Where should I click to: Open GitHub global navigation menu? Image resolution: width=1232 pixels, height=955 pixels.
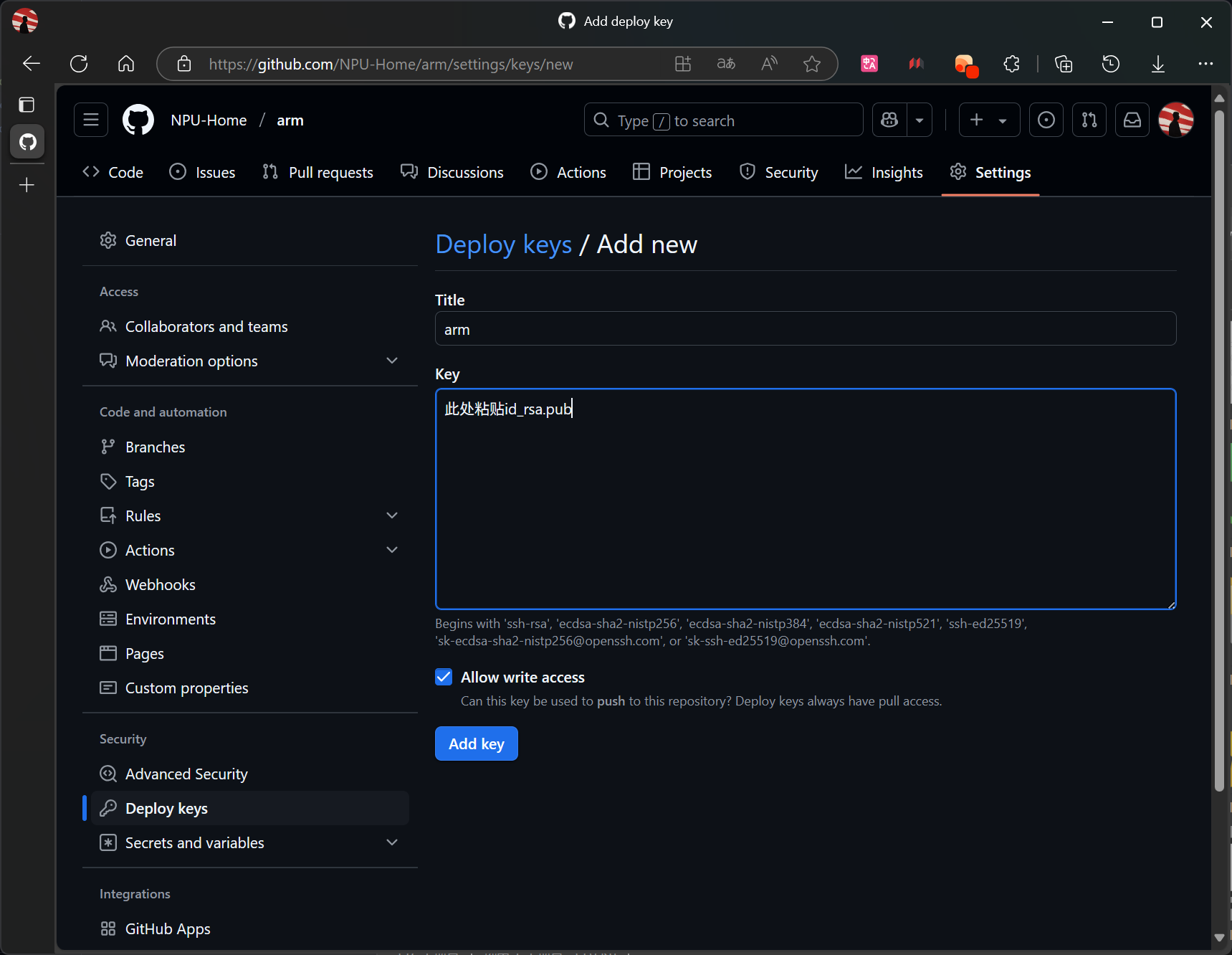click(x=91, y=120)
